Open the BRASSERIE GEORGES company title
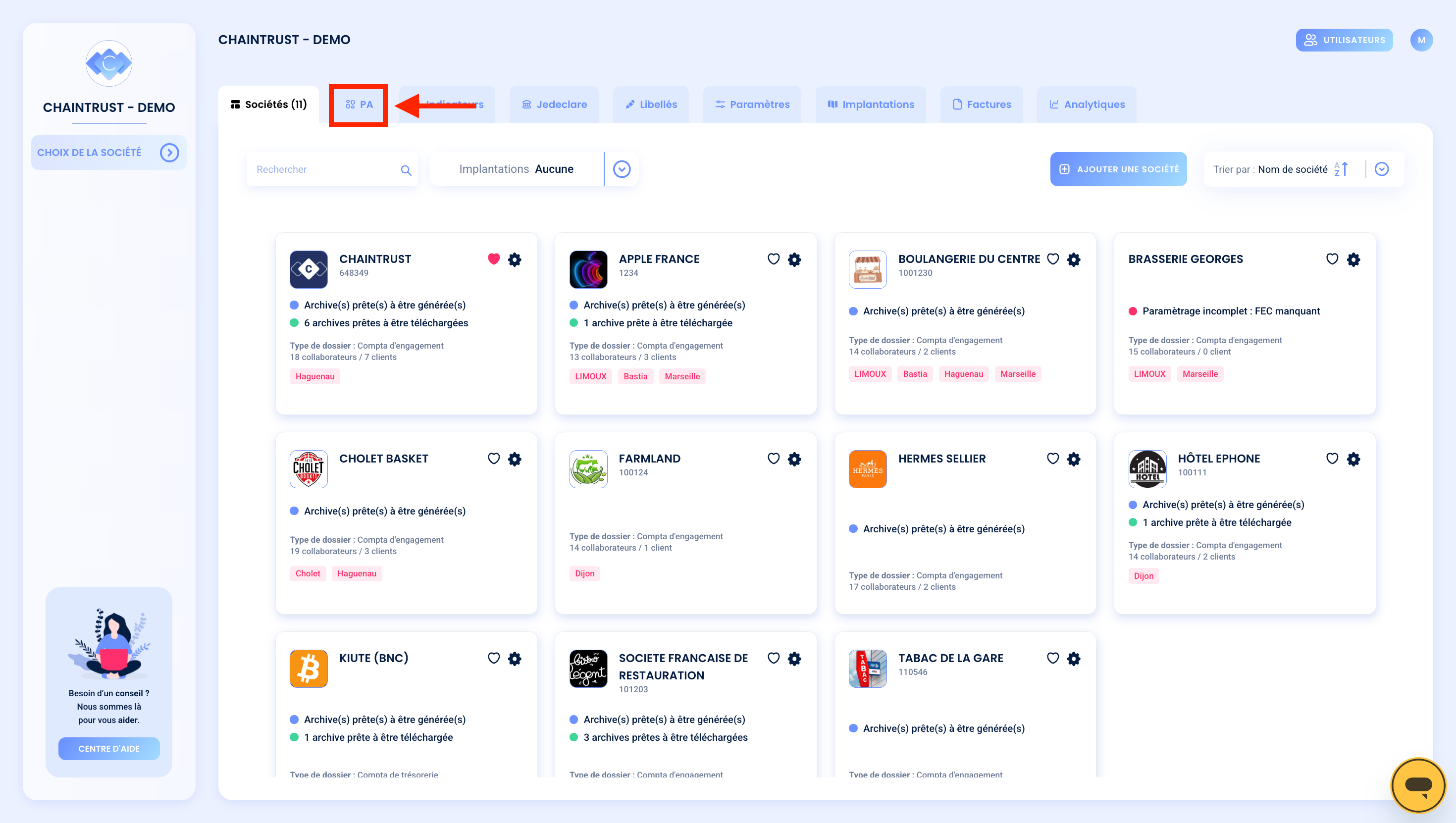Viewport: 1456px width, 823px height. 1185,259
